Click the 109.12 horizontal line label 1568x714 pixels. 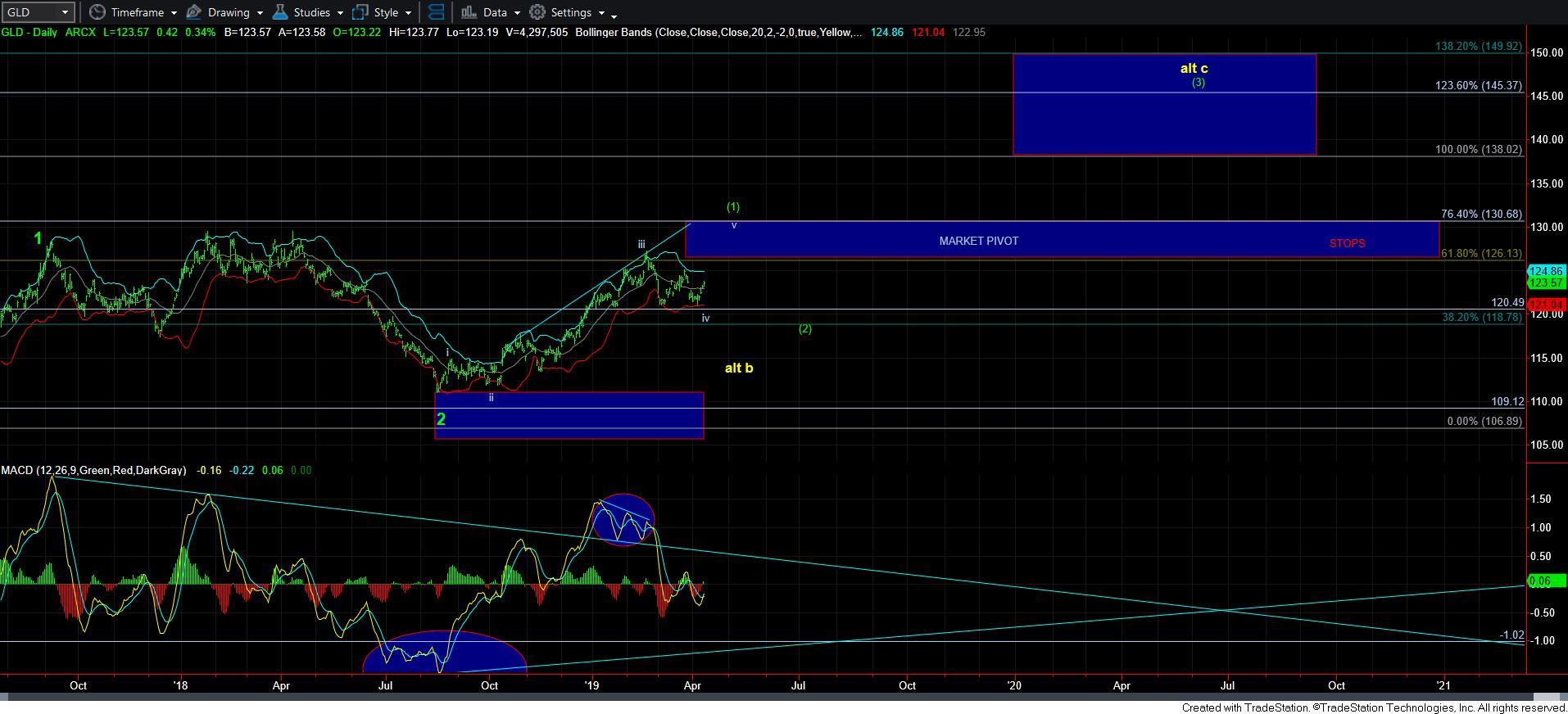1507,401
